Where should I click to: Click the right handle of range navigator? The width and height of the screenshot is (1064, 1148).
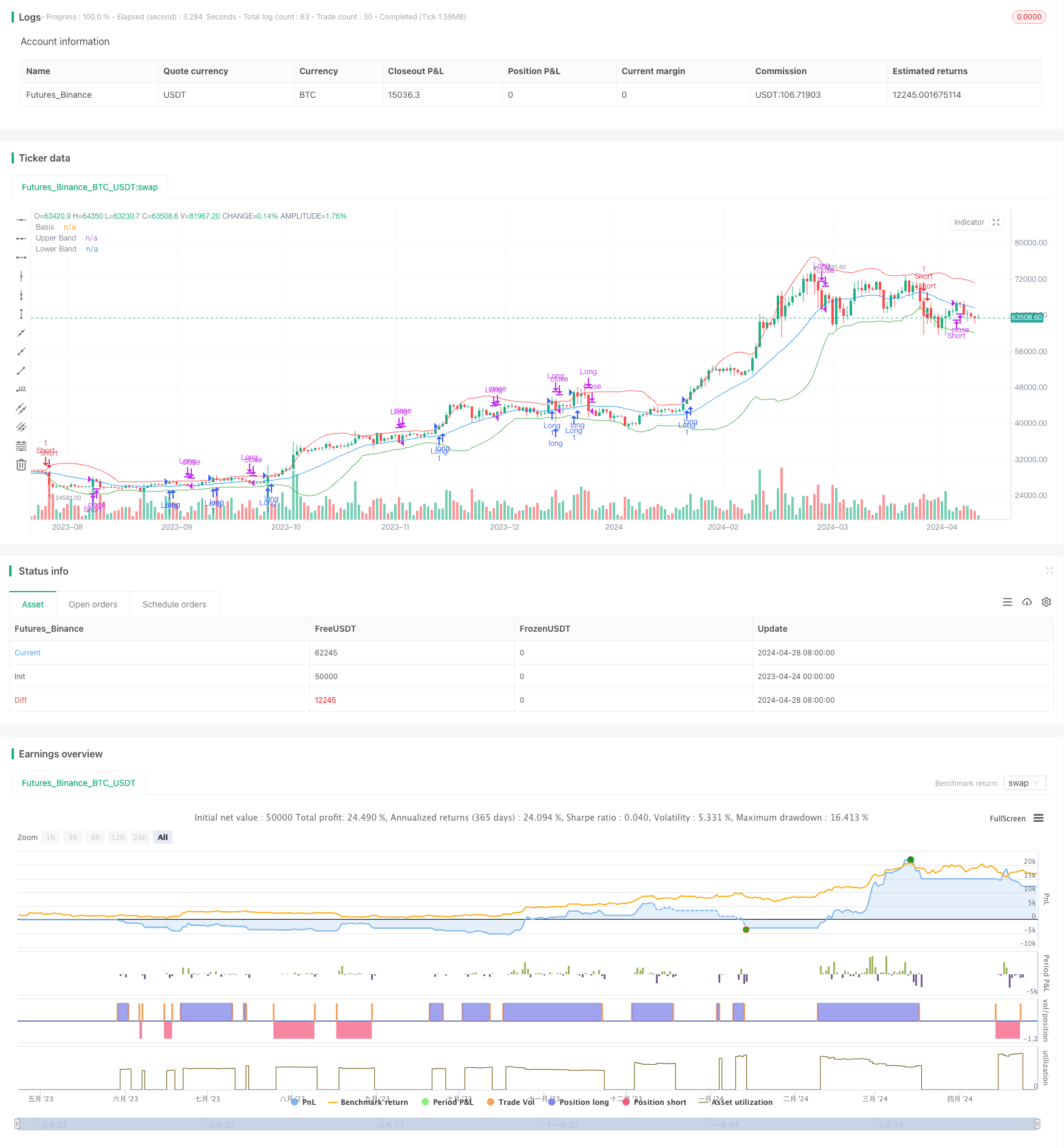pos(1038,1124)
